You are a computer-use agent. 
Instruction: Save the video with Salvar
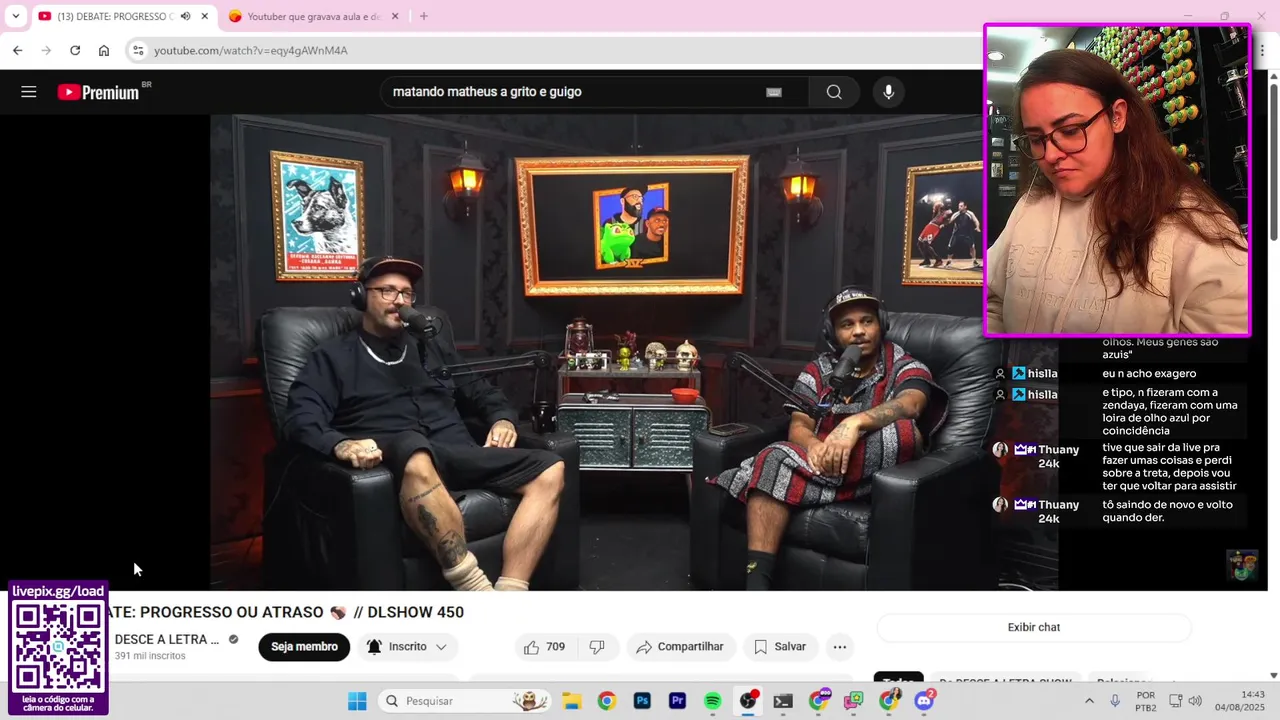point(780,647)
